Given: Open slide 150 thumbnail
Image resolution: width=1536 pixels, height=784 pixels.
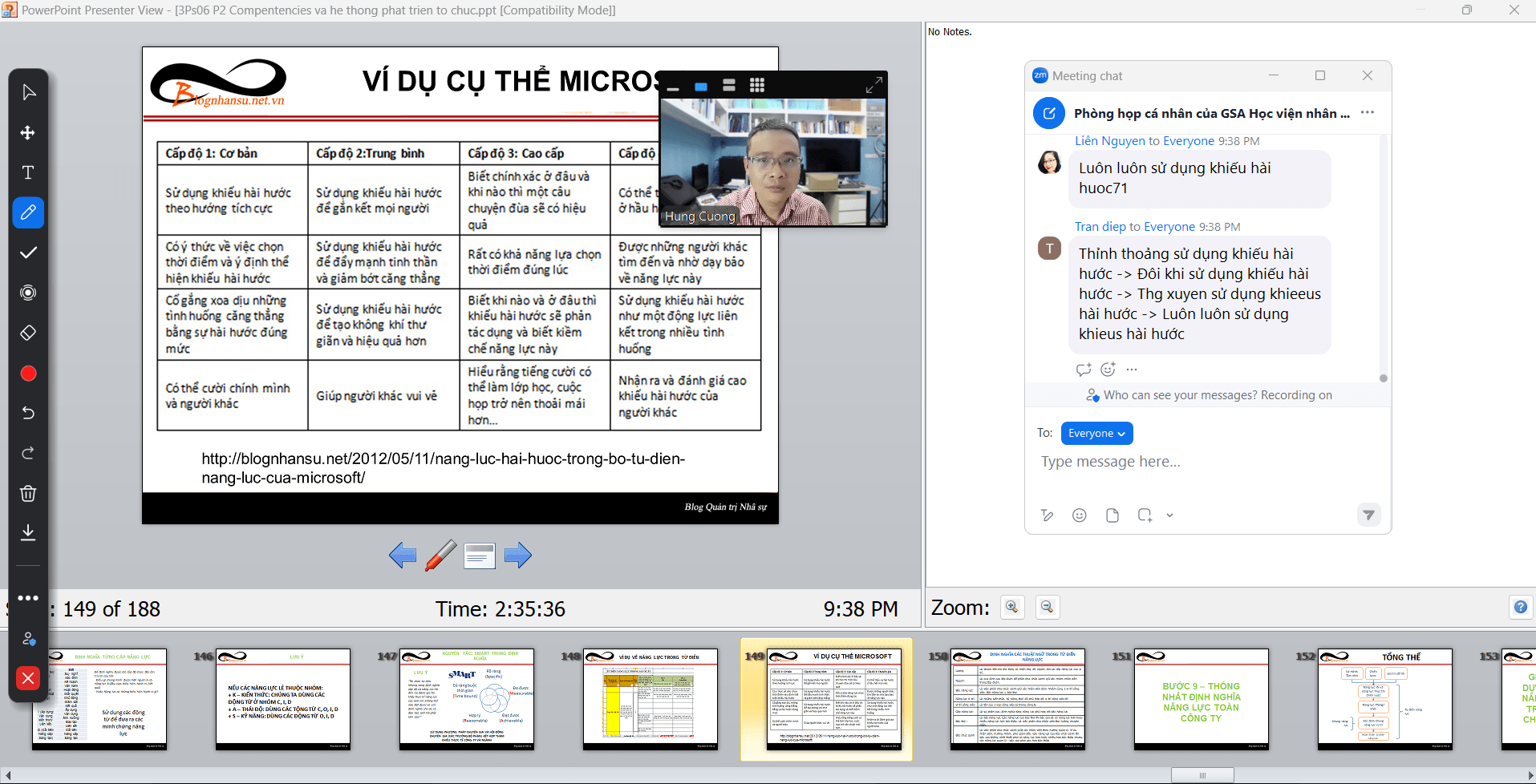Looking at the screenshot, I should pyautogui.click(x=1018, y=699).
